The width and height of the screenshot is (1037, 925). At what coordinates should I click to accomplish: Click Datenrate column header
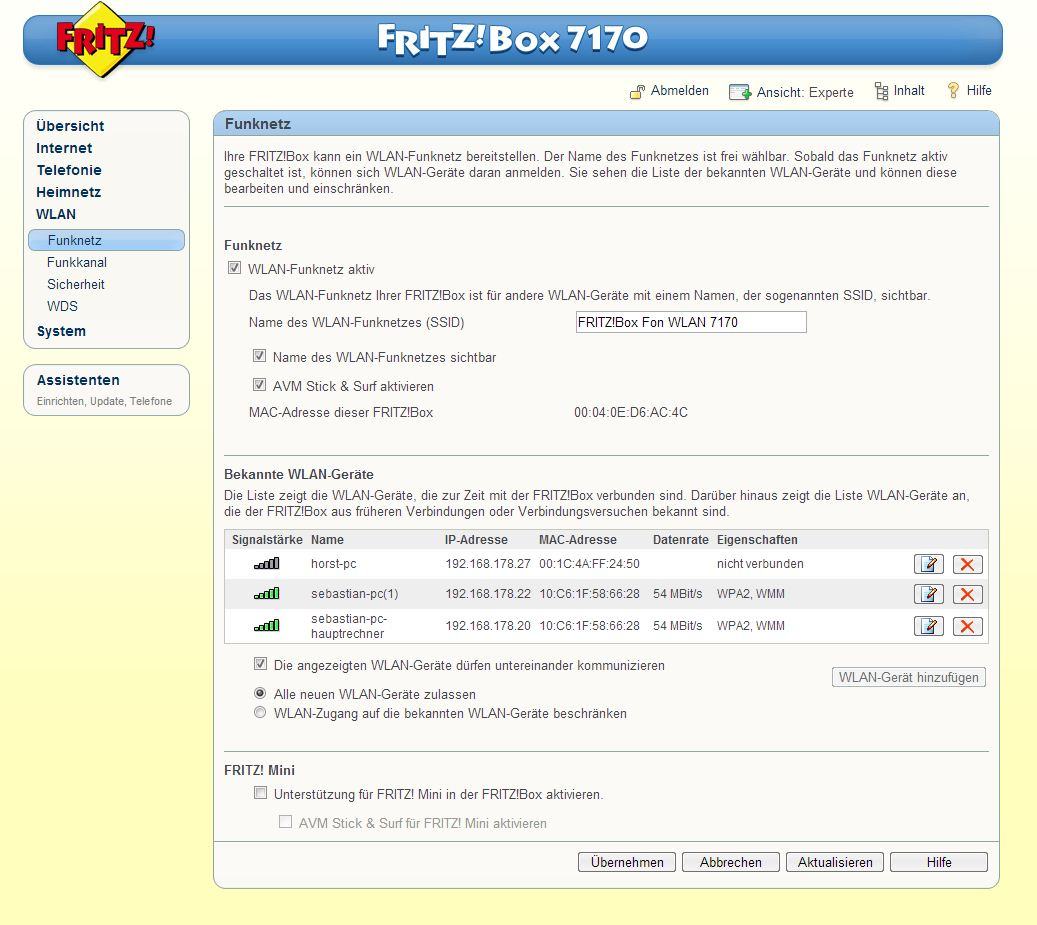click(x=681, y=540)
